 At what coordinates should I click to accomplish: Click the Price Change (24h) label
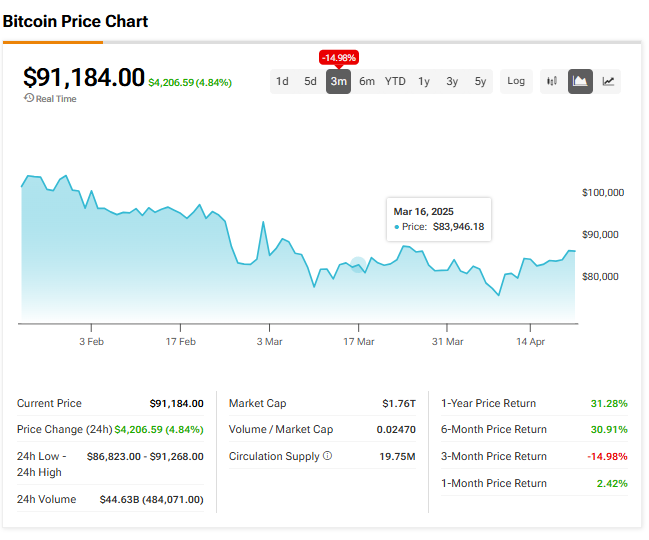click(65, 430)
